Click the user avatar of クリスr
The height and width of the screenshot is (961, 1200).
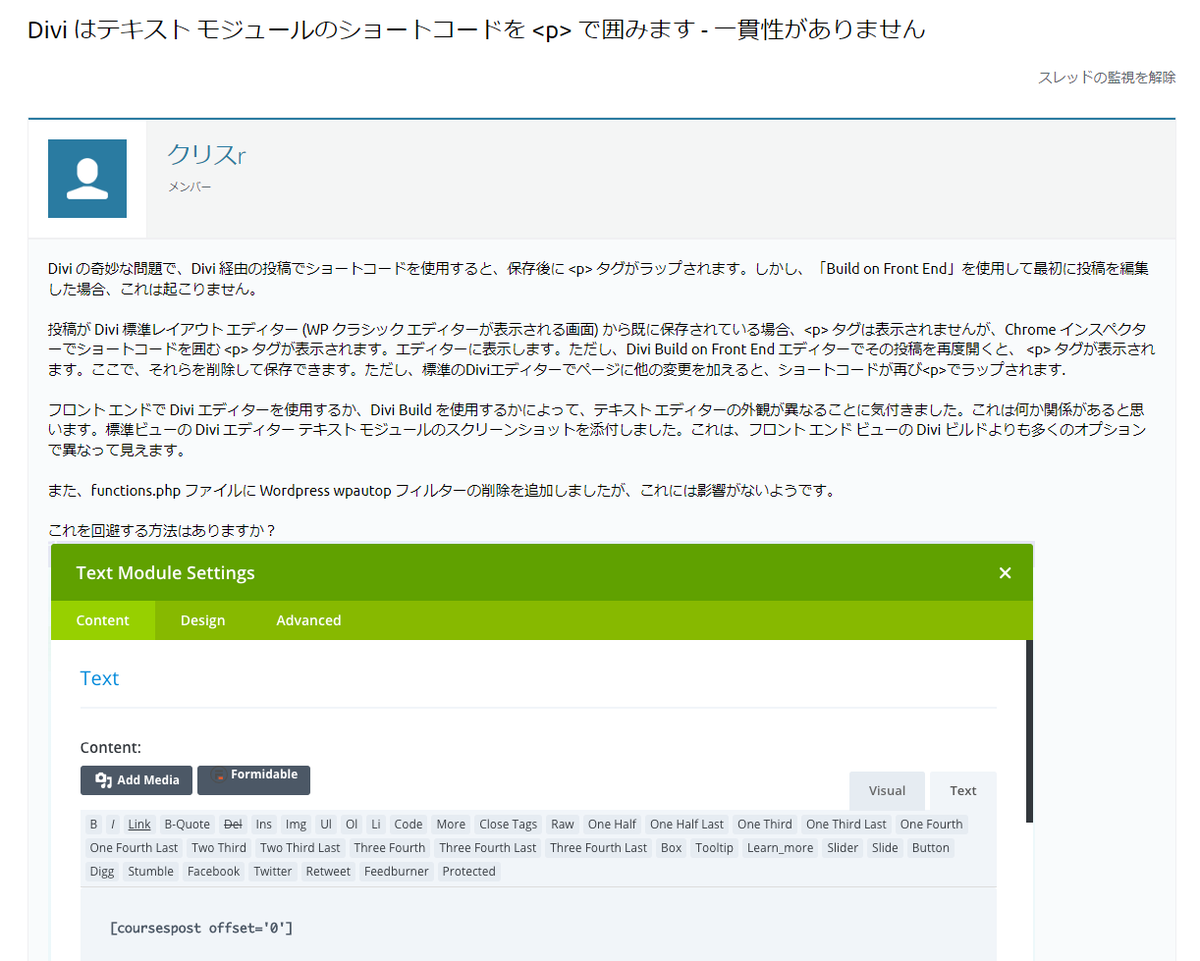86,178
